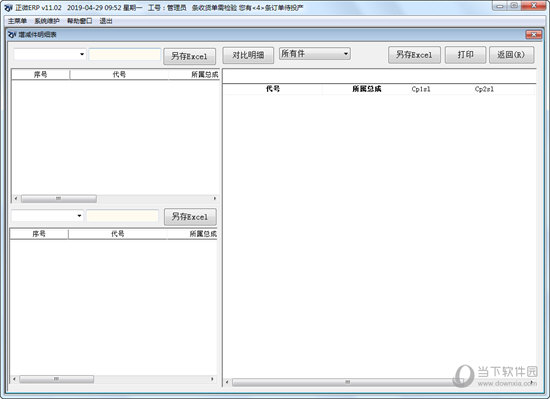Click 序号 header in lower-left table
The height and width of the screenshot is (399, 550).
coord(39,234)
